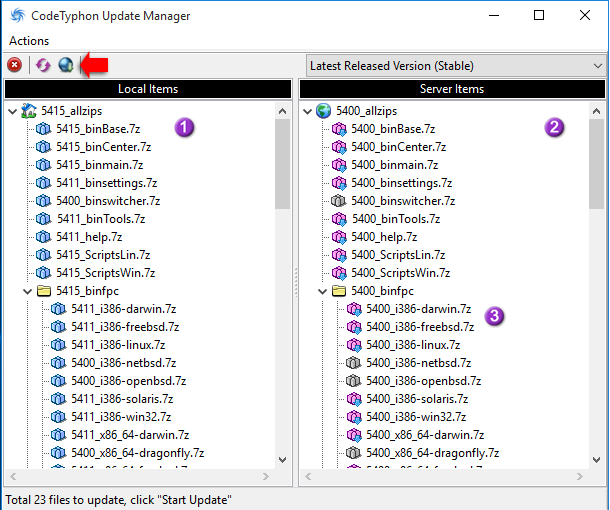
Task: Click the download icon of 5400_binBase.7z
Action: point(339,129)
